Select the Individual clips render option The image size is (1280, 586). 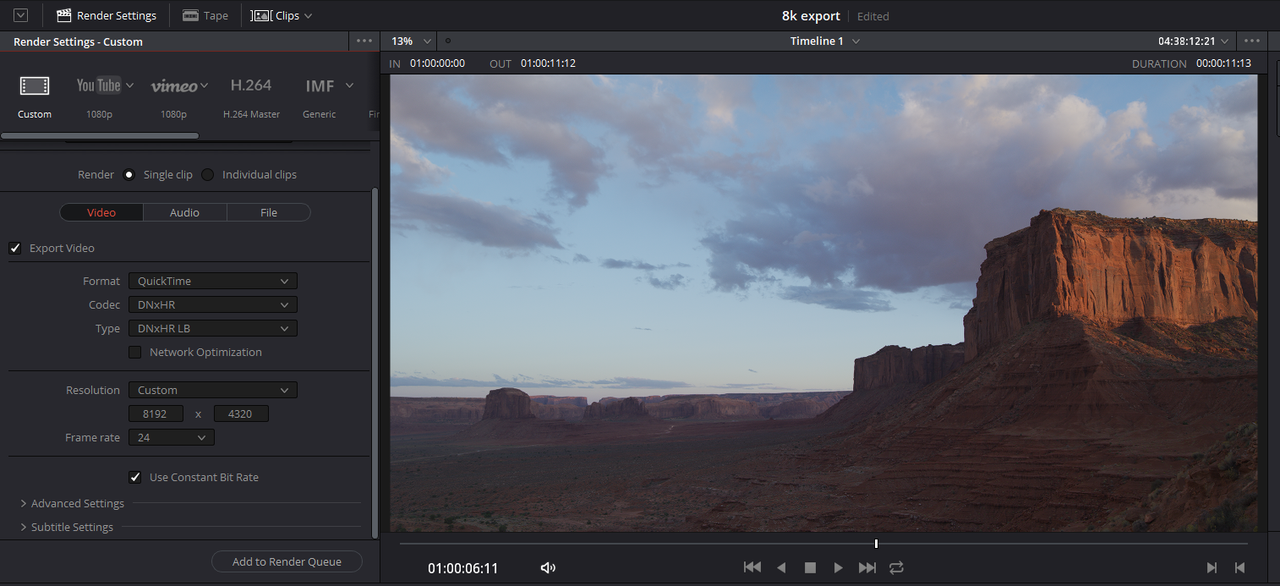(208, 174)
